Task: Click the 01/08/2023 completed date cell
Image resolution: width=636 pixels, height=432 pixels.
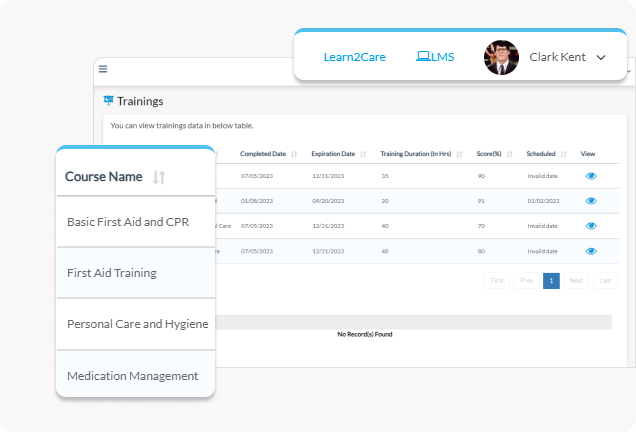Action: [257, 201]
